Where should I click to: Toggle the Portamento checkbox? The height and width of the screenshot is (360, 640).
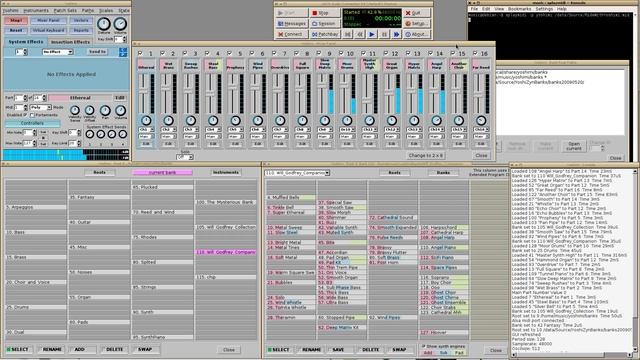[x=32, y=115]
